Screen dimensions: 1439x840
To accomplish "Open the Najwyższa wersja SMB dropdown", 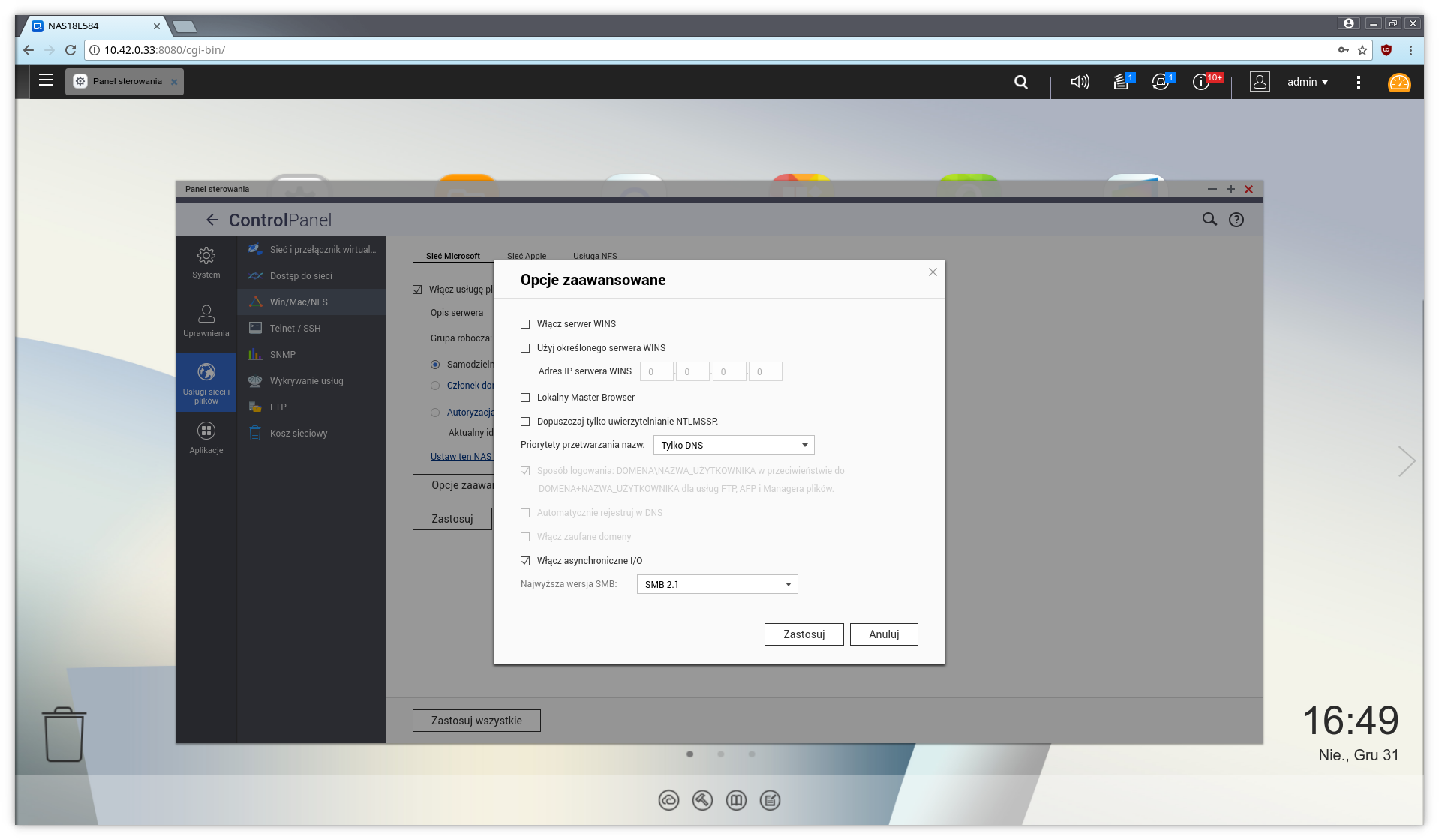I will coord(716,584).
